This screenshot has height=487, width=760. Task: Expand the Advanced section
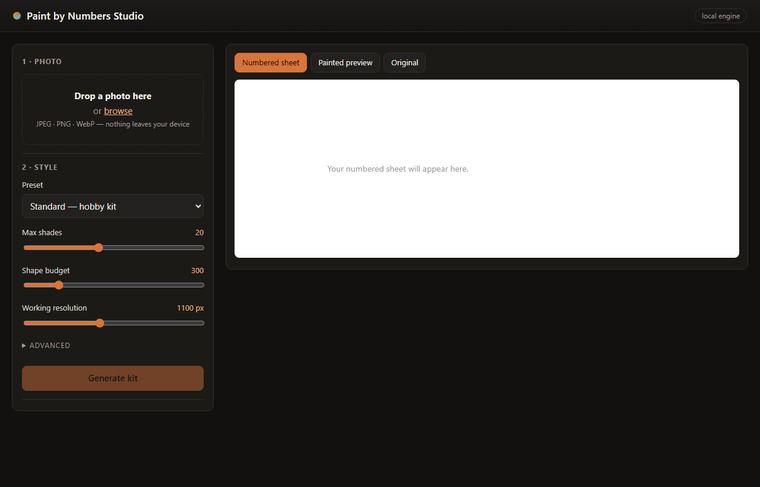pos(46,346)
